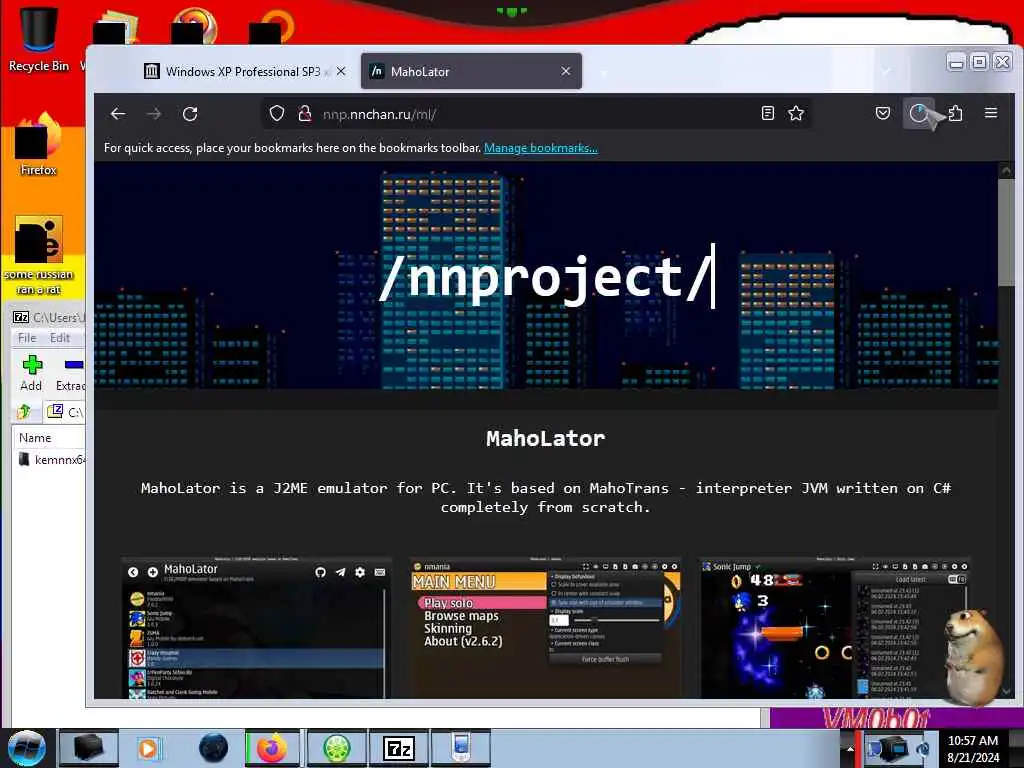The width and height of the screenshot is (1024, 768).
Task: Toggle reader view
Action: [767, 114]
